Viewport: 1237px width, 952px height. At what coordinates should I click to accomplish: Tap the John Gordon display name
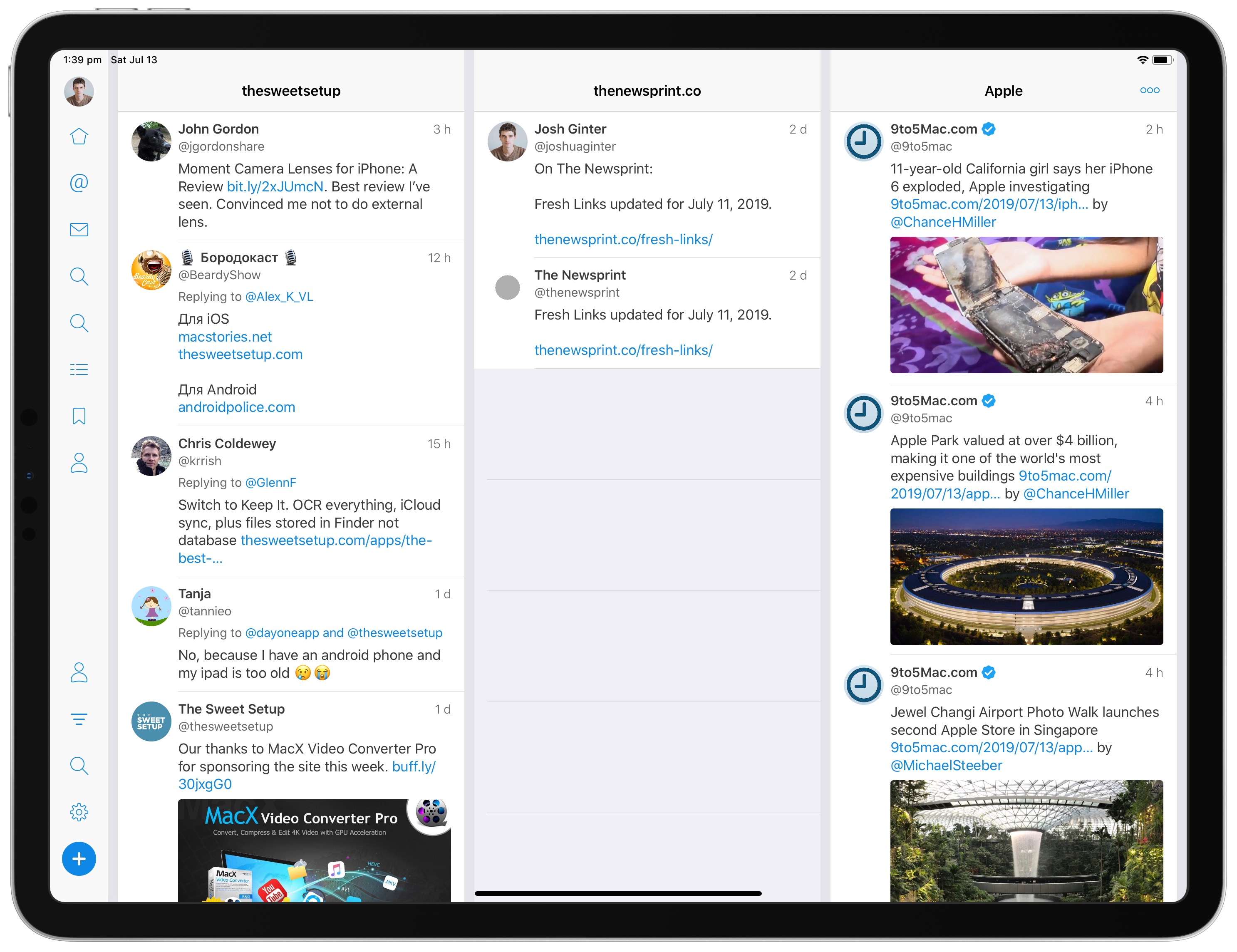(218, 129)
